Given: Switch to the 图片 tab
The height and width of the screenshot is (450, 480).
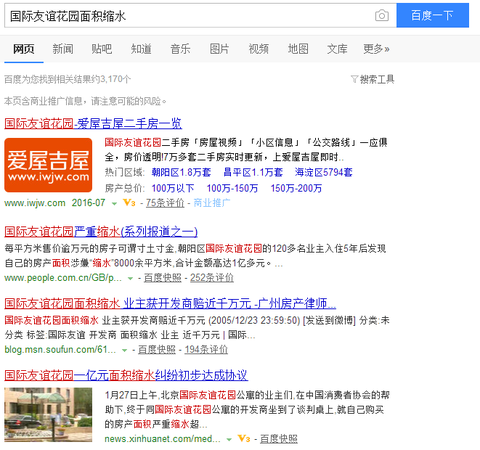Looking at the screenshot, I should pos(219,49).
